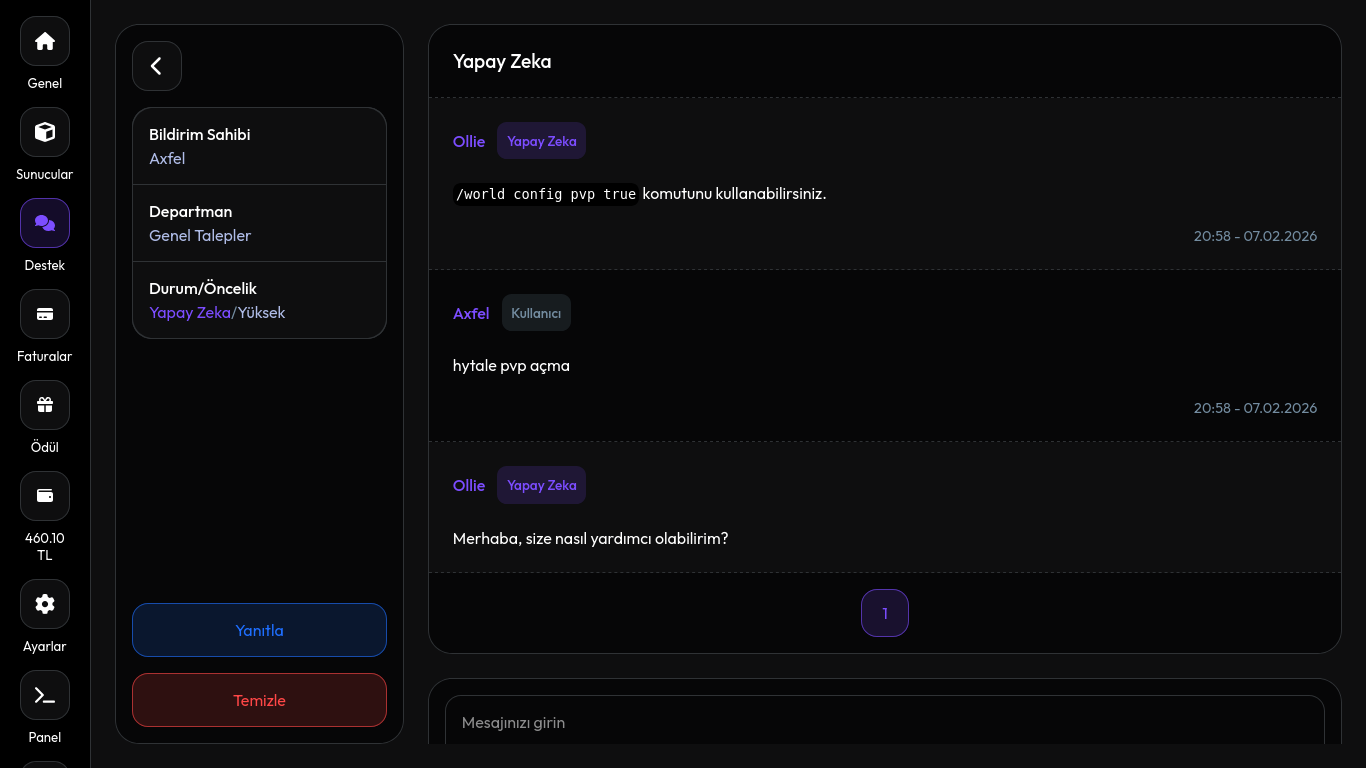Open Ayarlar gear icon
The height and width of the screenshot is (768, 1366).
click(x=45, y=604)
